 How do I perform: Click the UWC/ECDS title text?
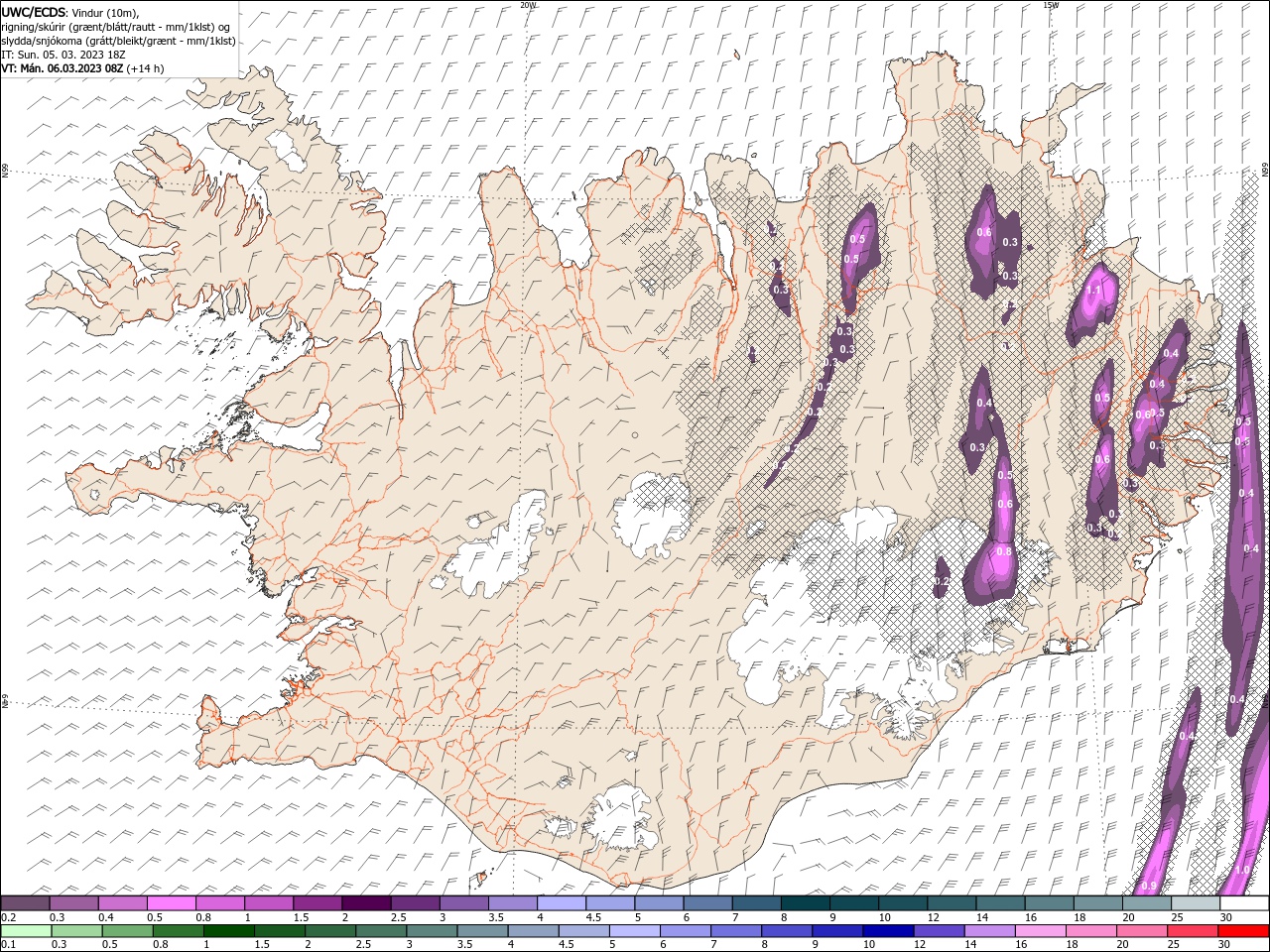pos(34,12)
